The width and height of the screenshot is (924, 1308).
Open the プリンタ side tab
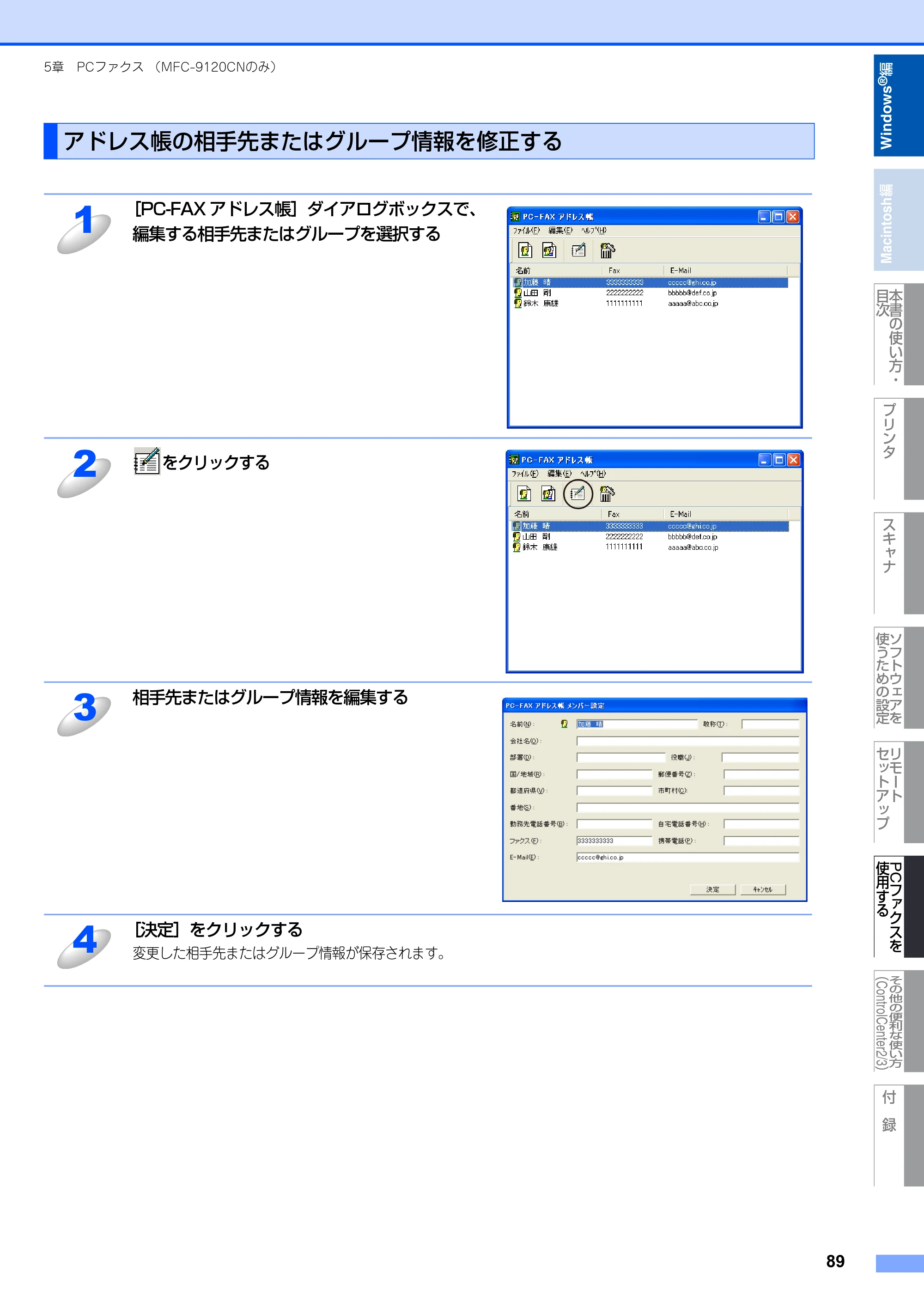[x=899, y=449]
